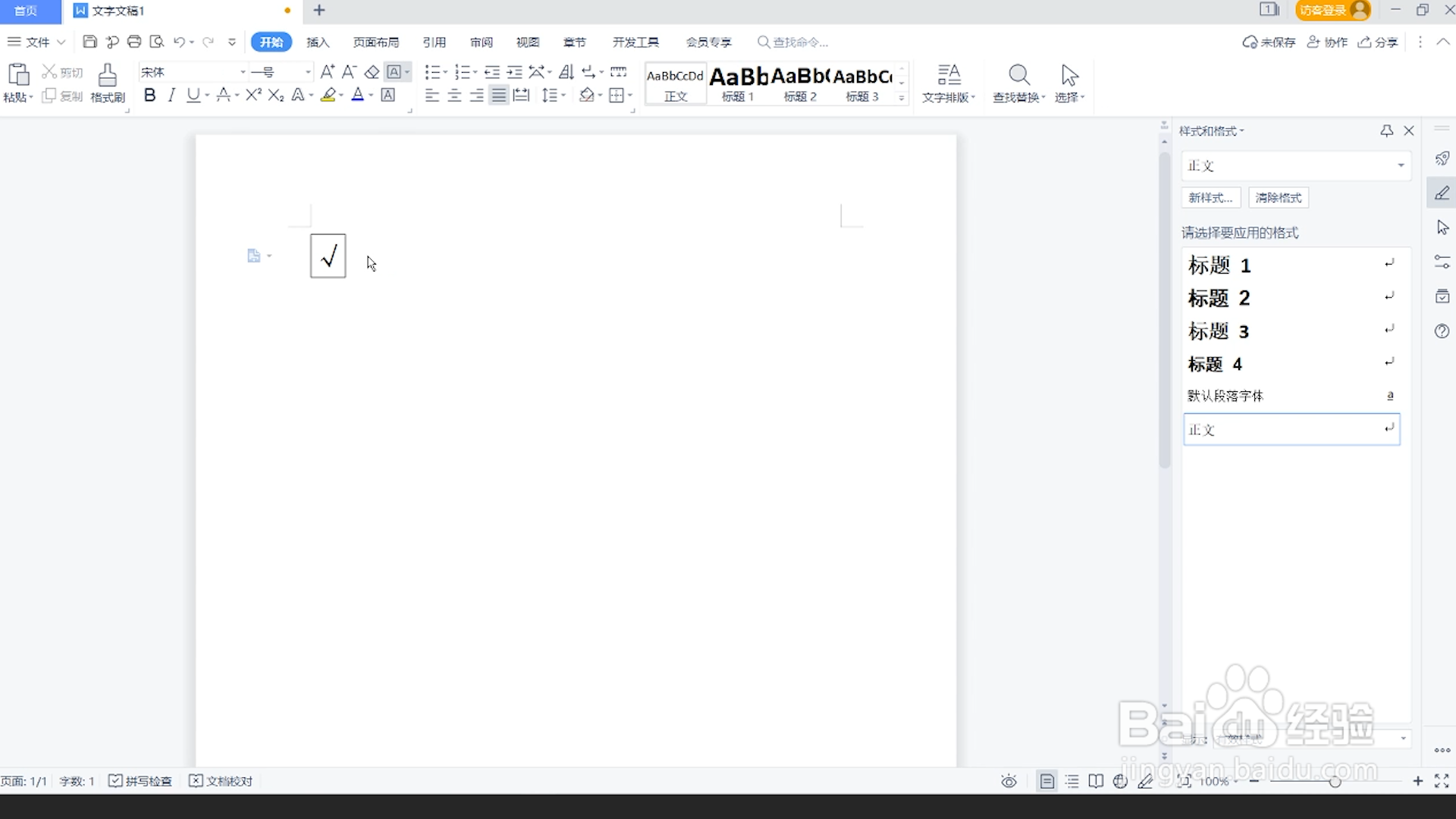Toggle spell check in status bar
Viewport: 1456px width, 819px height.
click(141, 781)
